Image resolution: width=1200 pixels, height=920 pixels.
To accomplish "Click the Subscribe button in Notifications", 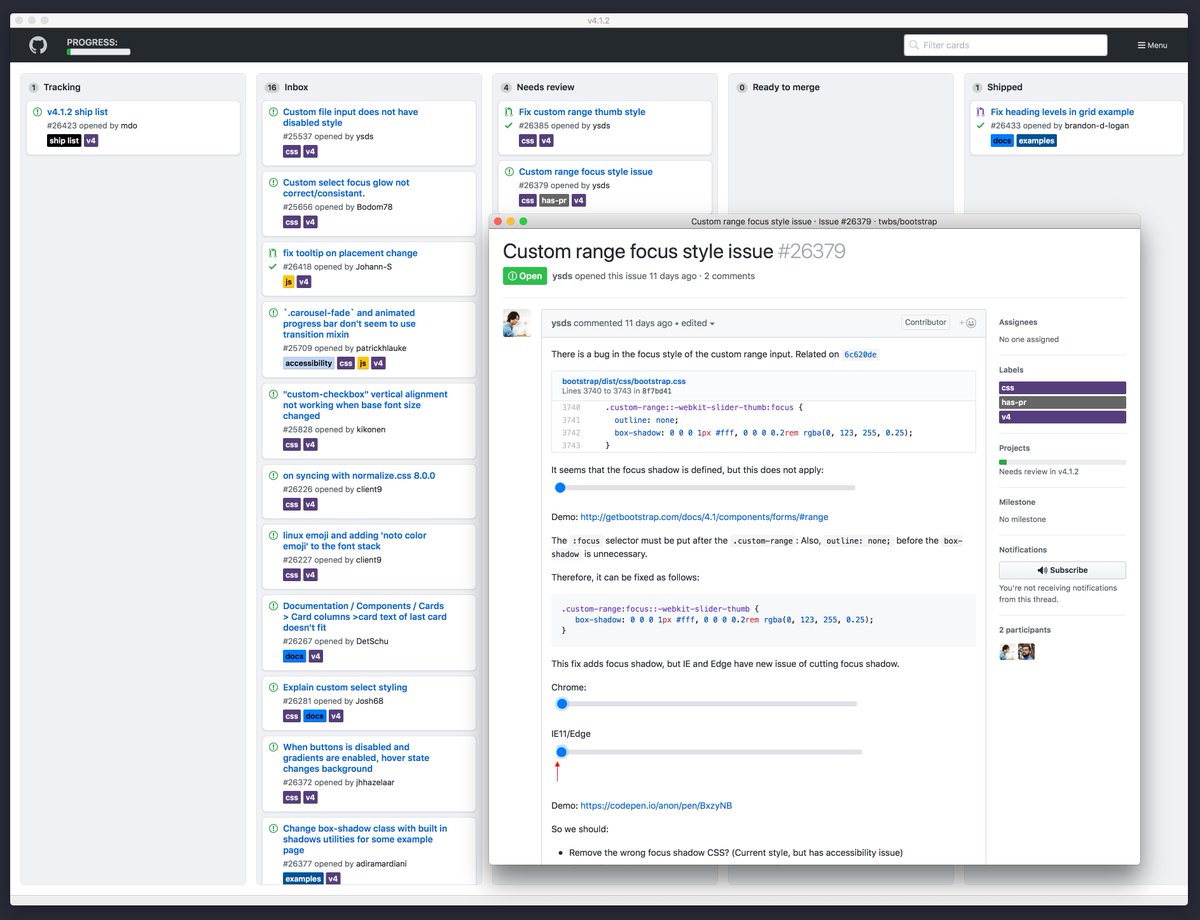I will (1062, 570).
